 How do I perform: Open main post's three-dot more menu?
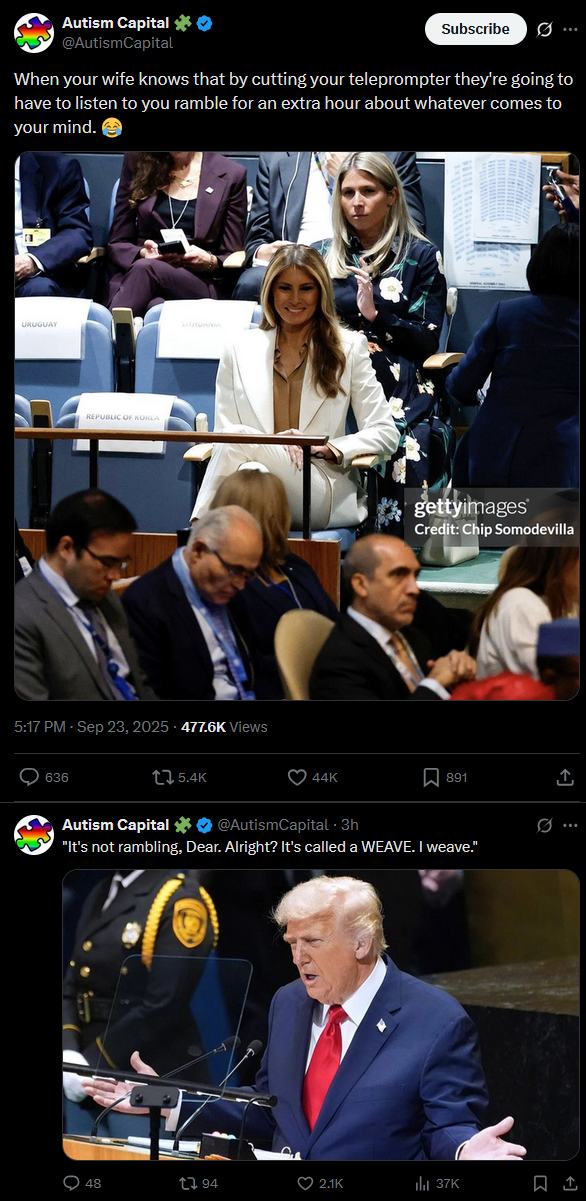click(570, 29)
